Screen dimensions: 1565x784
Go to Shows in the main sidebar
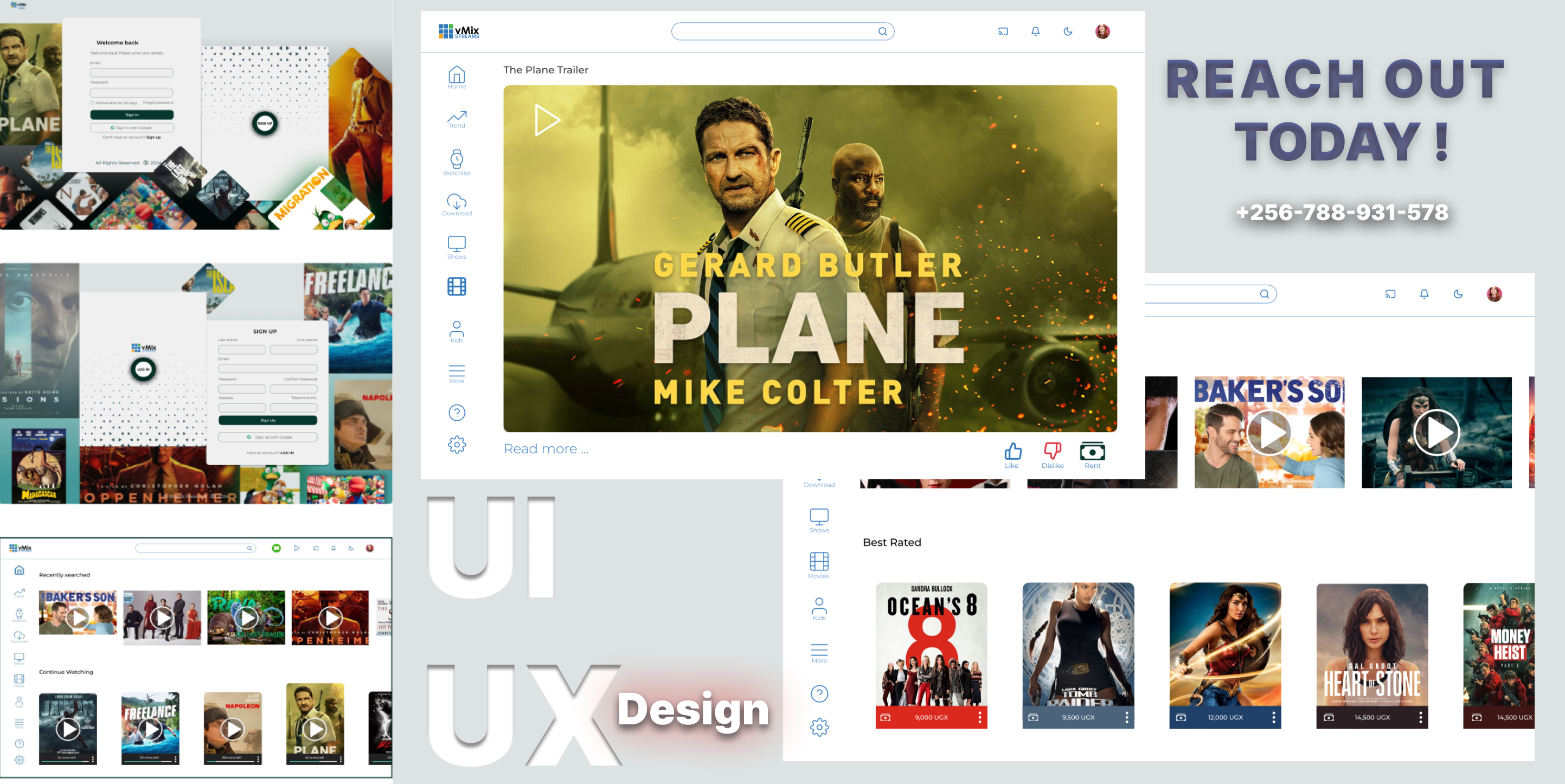(457, 248)
